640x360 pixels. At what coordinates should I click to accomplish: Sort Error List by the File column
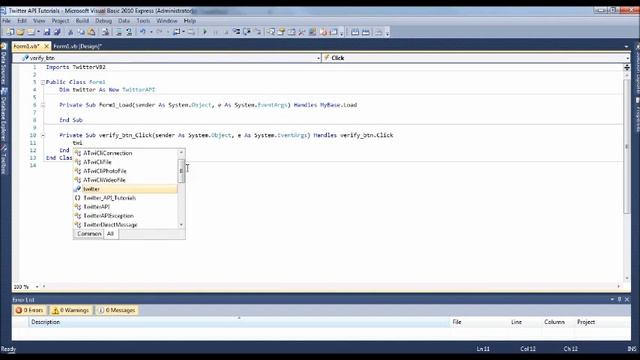(479, 322)
